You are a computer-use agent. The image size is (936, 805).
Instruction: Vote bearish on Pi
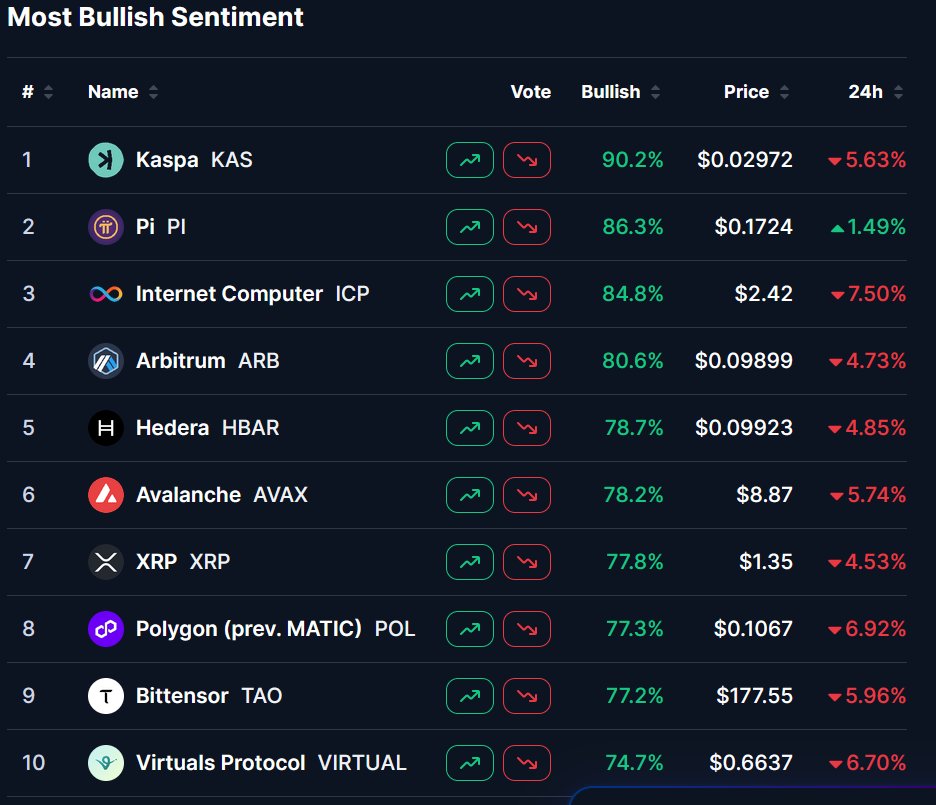(x=527, y=227)
